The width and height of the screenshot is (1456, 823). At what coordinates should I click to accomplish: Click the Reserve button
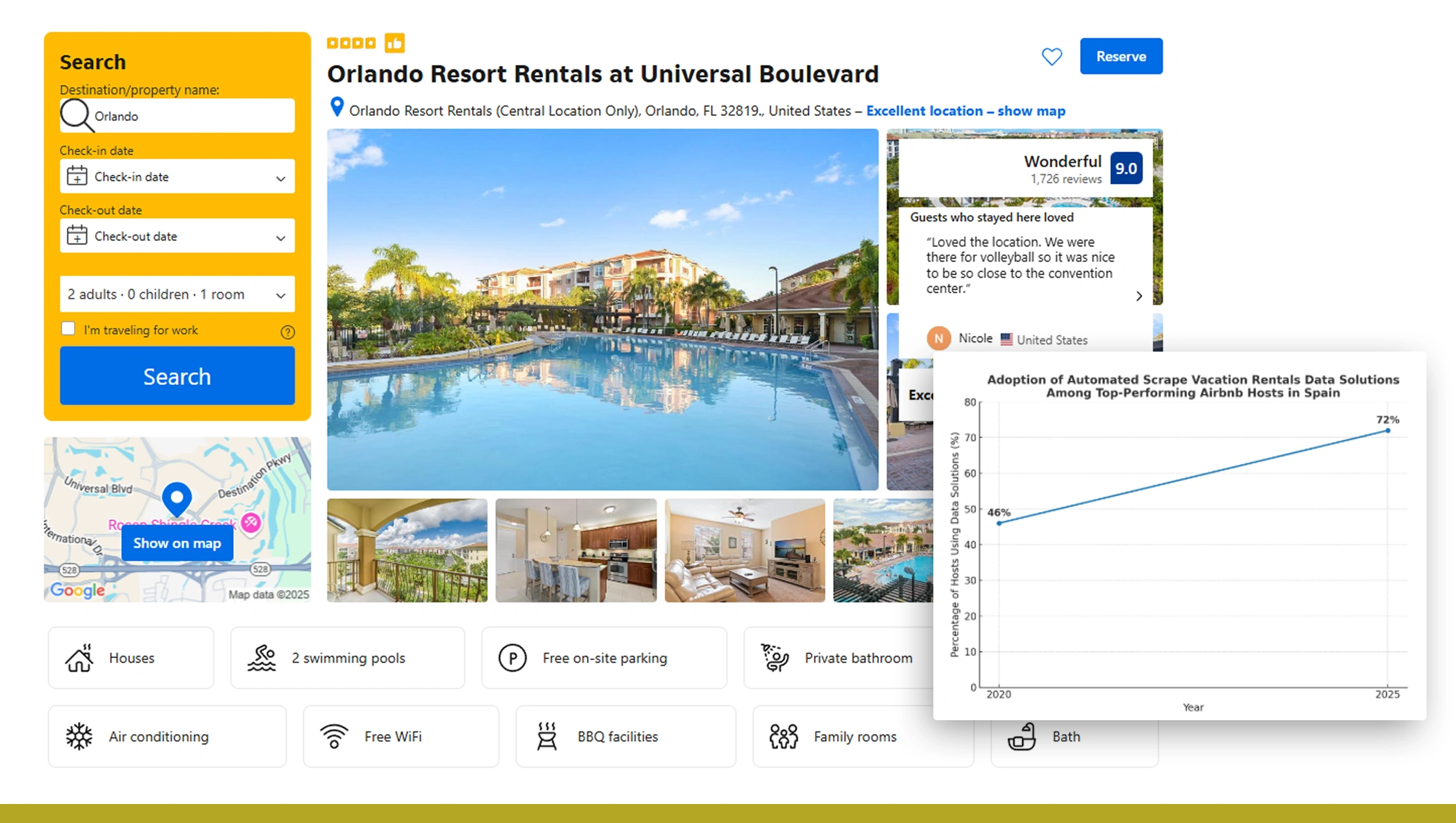tap(1121, 56)
